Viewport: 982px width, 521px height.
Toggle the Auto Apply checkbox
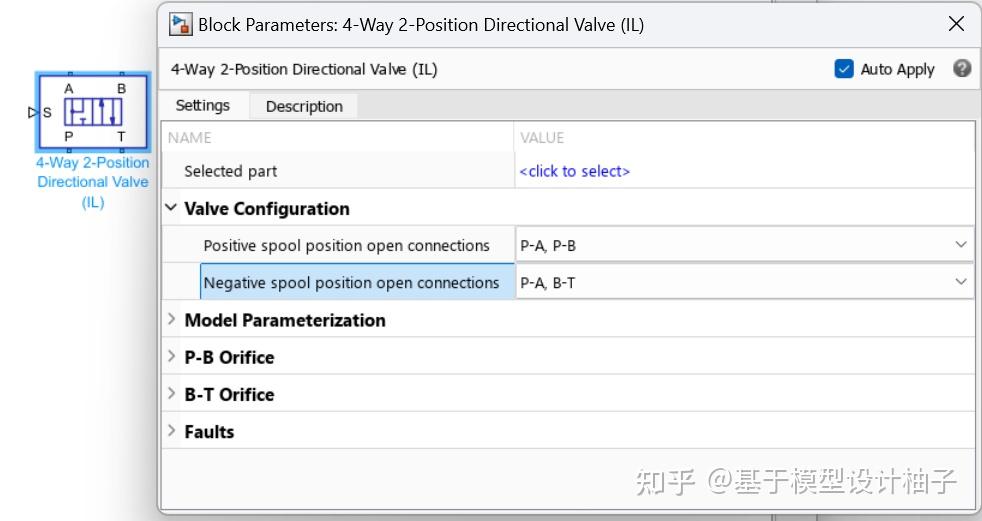(844, 69)
